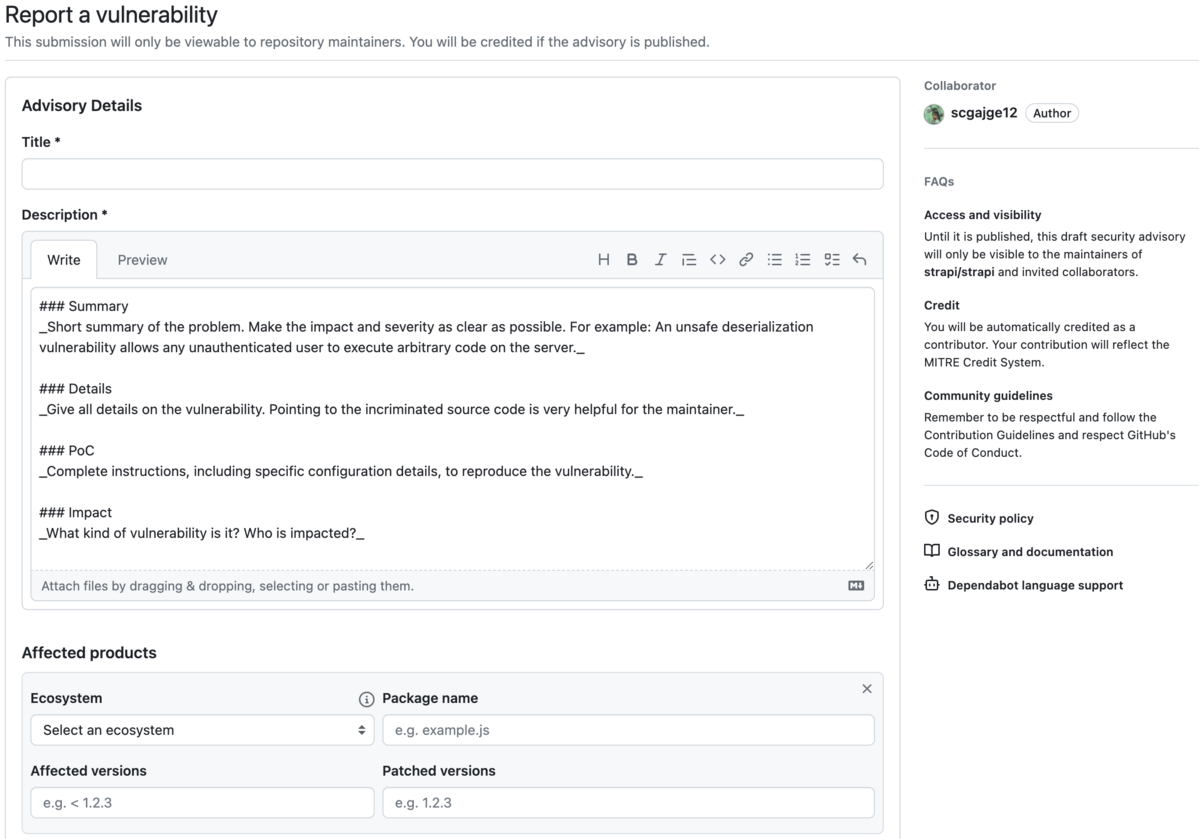Click the shield icon for Security policy
This screenshot has height=839, width=1200.
[932, 518]
